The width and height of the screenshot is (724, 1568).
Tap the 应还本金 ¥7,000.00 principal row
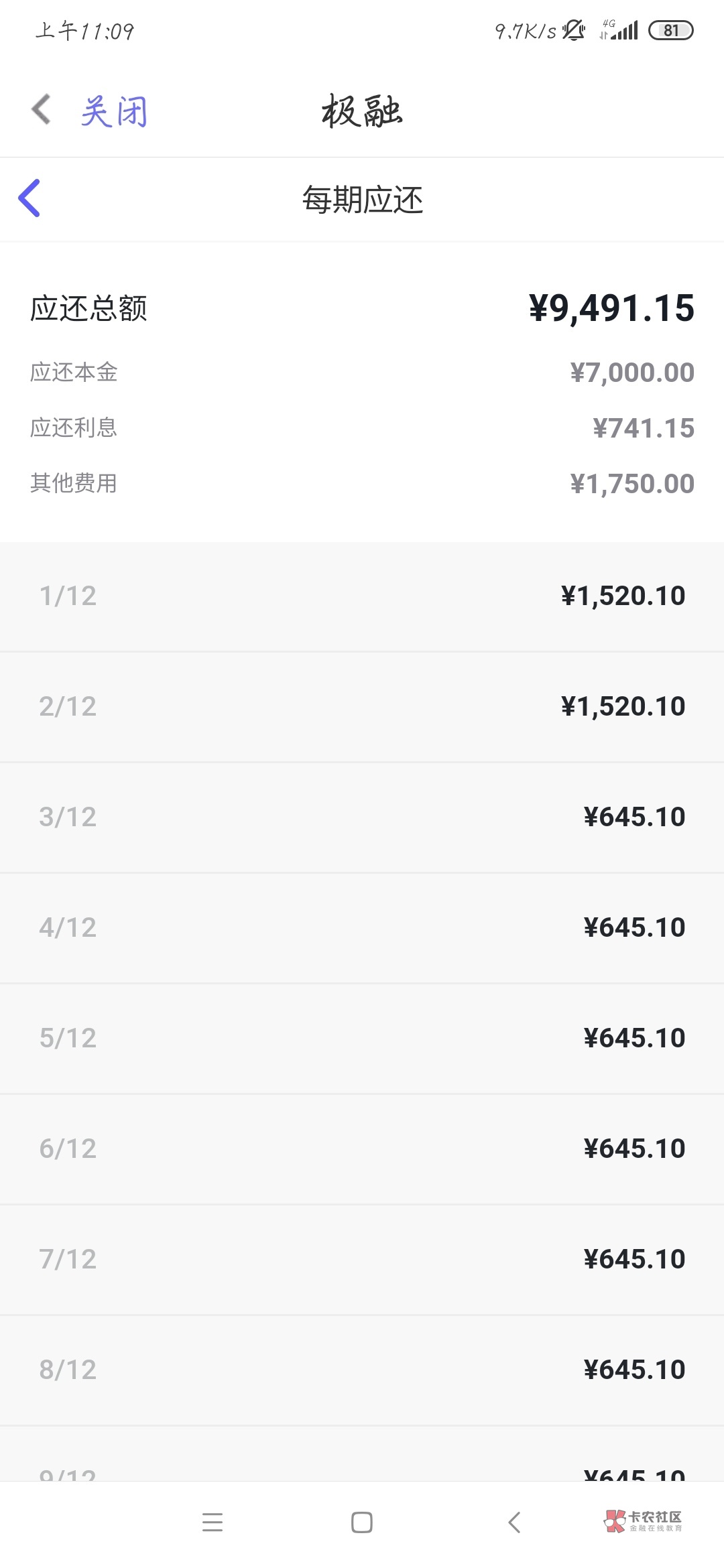(362, 373)
